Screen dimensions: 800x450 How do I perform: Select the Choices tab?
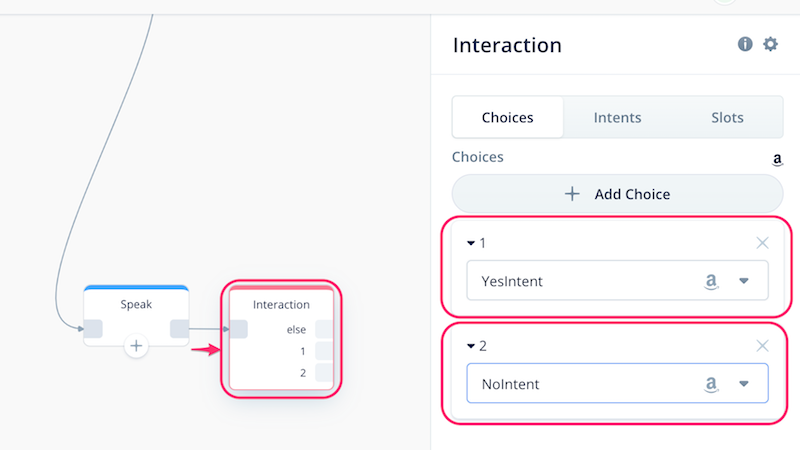point(508,117)
